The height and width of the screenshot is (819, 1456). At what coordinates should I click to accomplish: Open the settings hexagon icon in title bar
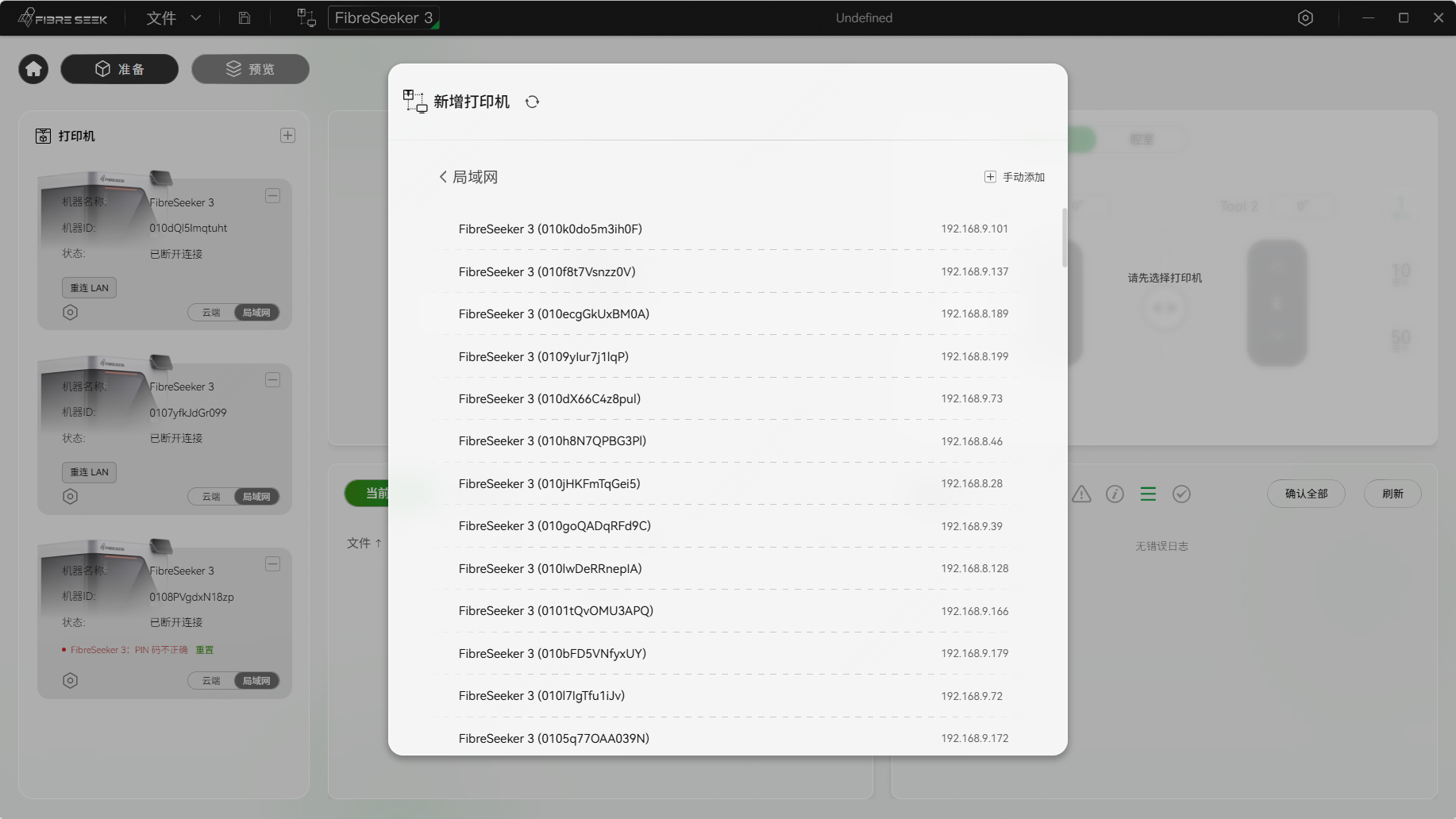[1305, 17]
